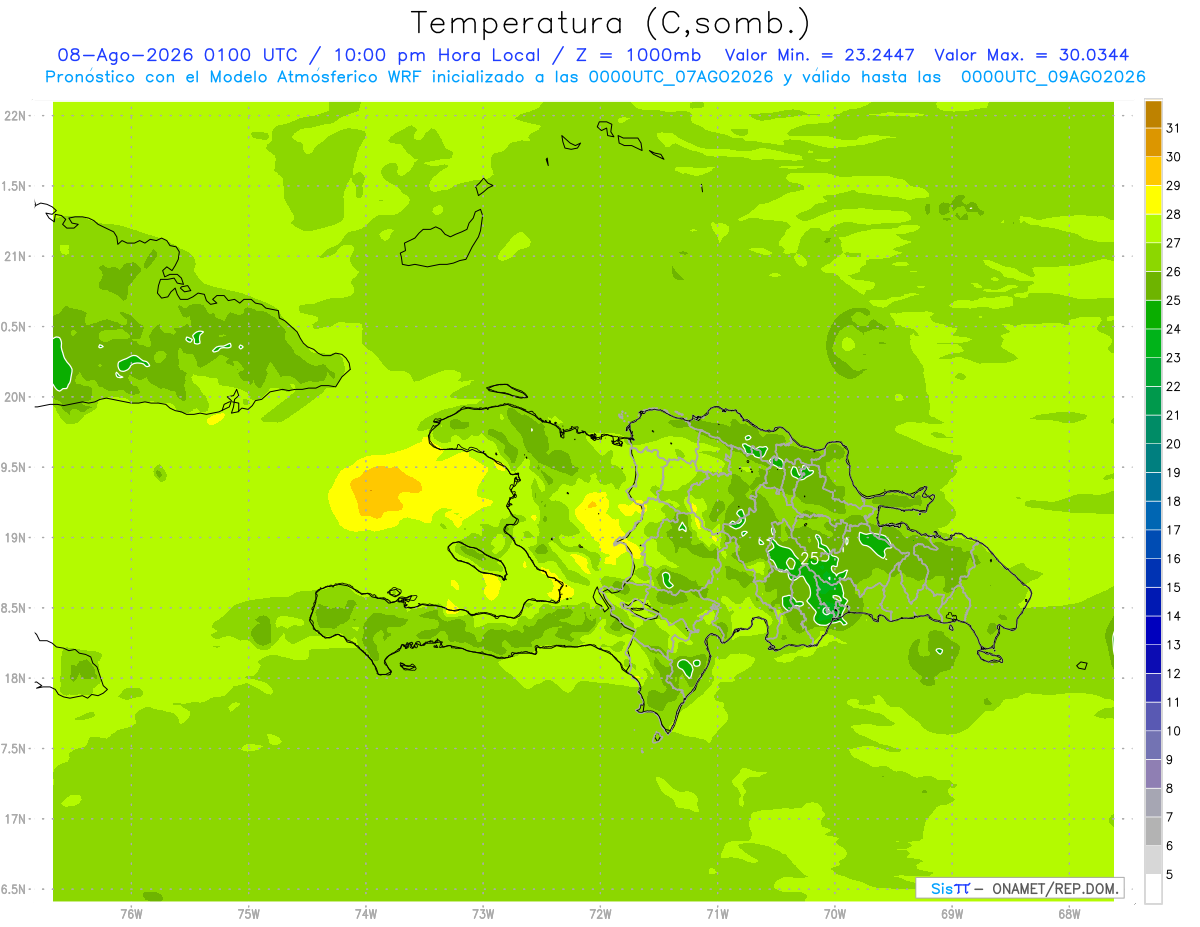Screen dimensions: 1200x927
Task: Click the legend value 10
Action: 1174,731
